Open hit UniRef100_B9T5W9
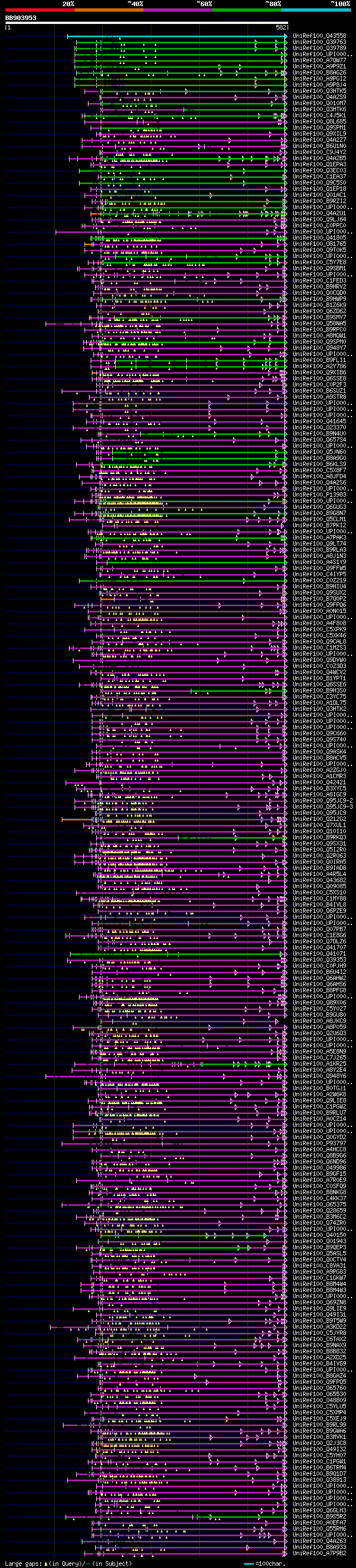This screenshot has height=1568, width=356. pos(319,1321)
